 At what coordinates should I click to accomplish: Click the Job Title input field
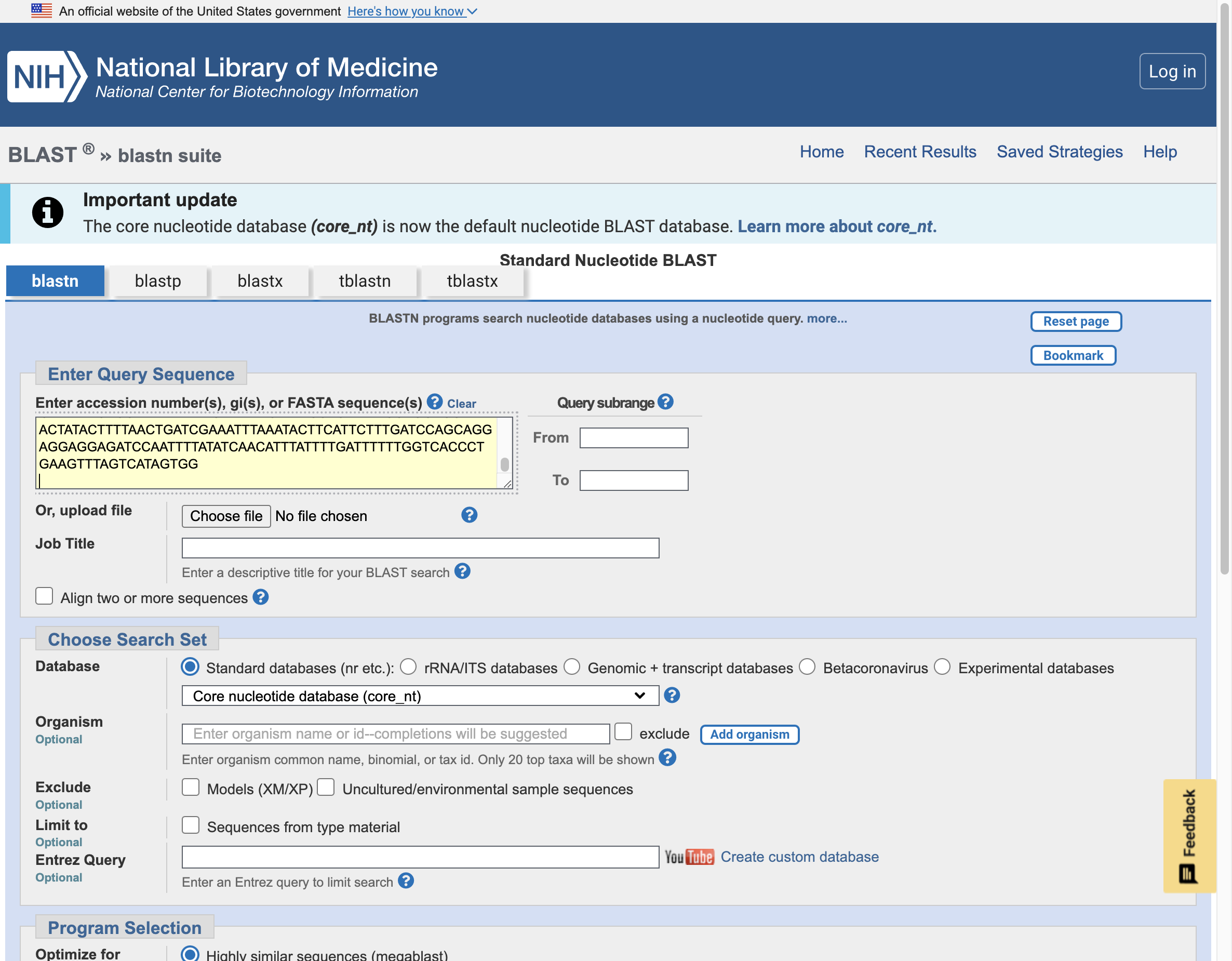[x=420, y=548]
